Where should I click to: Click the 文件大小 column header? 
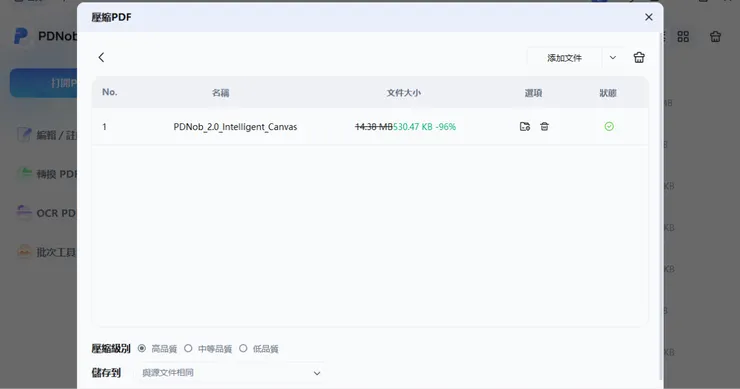(404, 93)
